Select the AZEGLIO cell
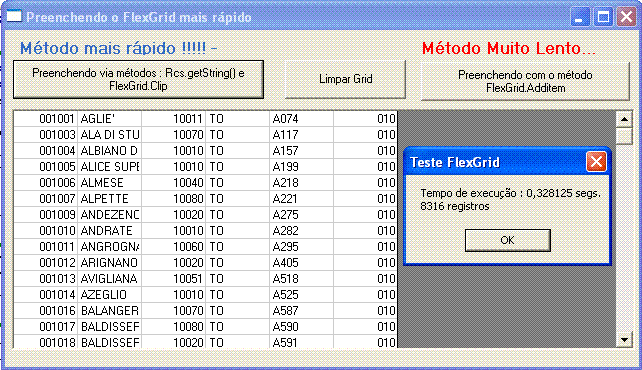Viewport: 642px width, 370px height. [110, 295]
